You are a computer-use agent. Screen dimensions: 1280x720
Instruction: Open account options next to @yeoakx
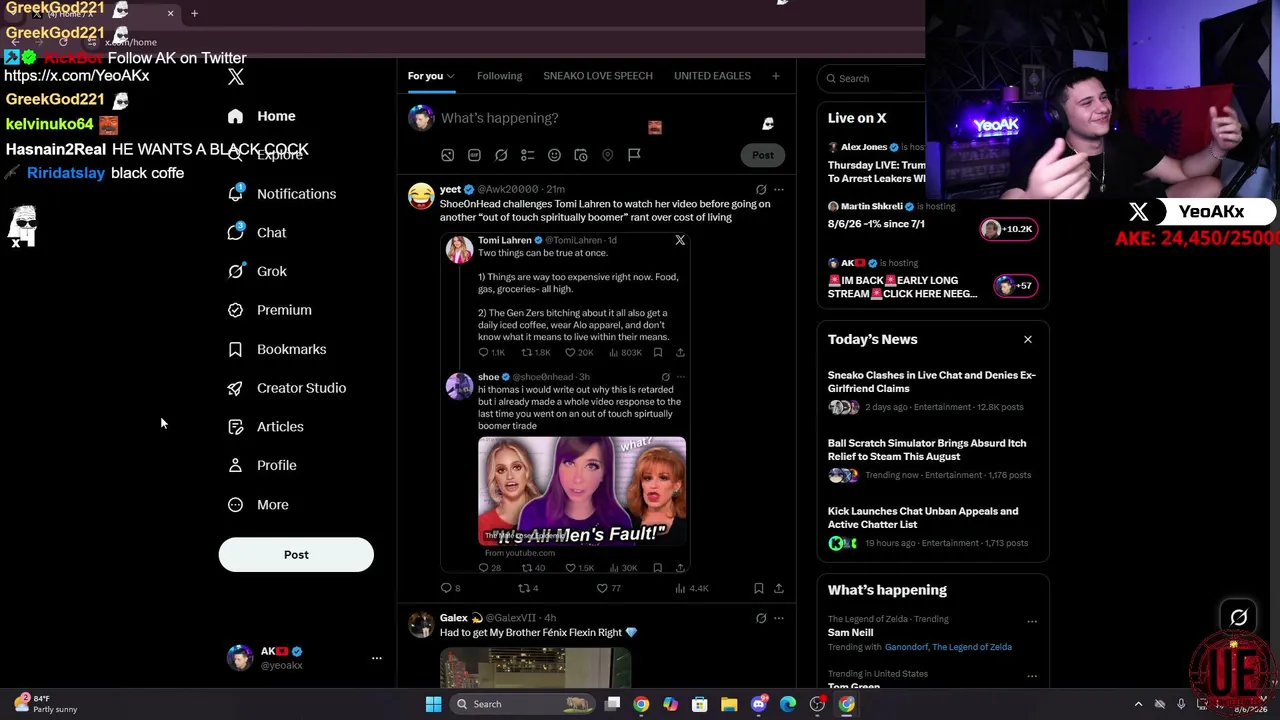pos(377,658)
